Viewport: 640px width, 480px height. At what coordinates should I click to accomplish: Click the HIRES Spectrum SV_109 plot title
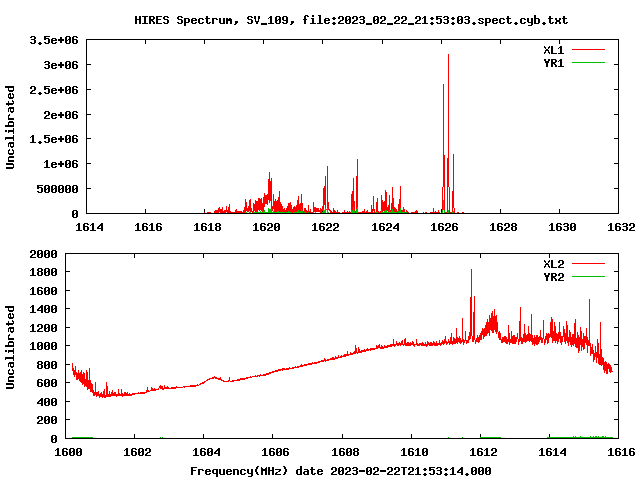click(x=351, y=20)
